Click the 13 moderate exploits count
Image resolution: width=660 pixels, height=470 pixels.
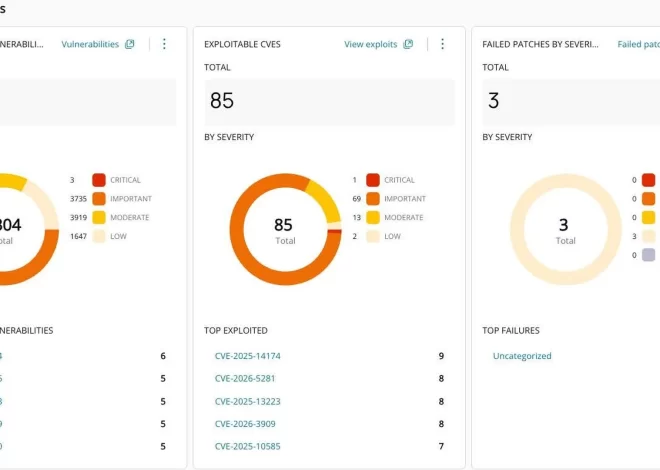pos(357,218)
